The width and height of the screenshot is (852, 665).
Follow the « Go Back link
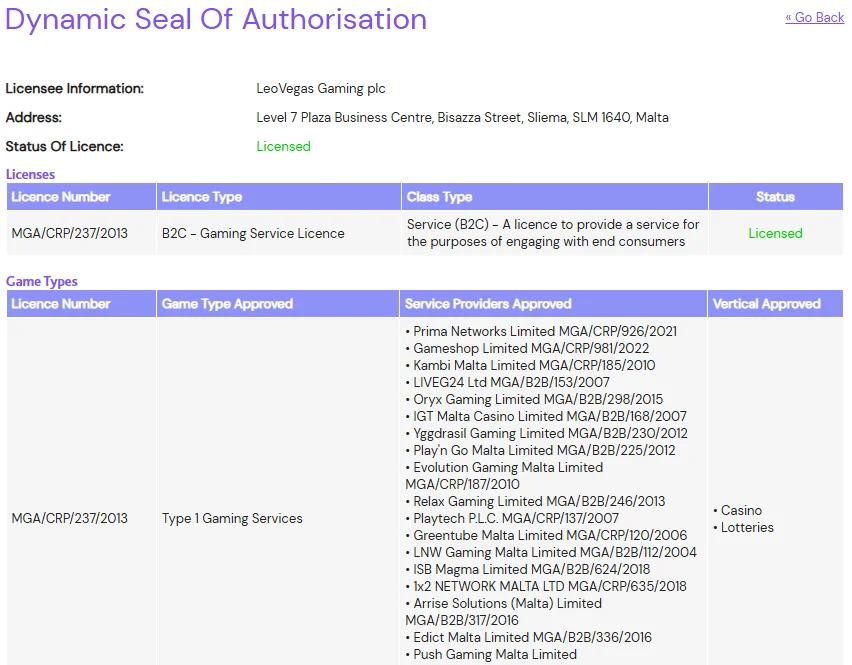pos(814,18)
